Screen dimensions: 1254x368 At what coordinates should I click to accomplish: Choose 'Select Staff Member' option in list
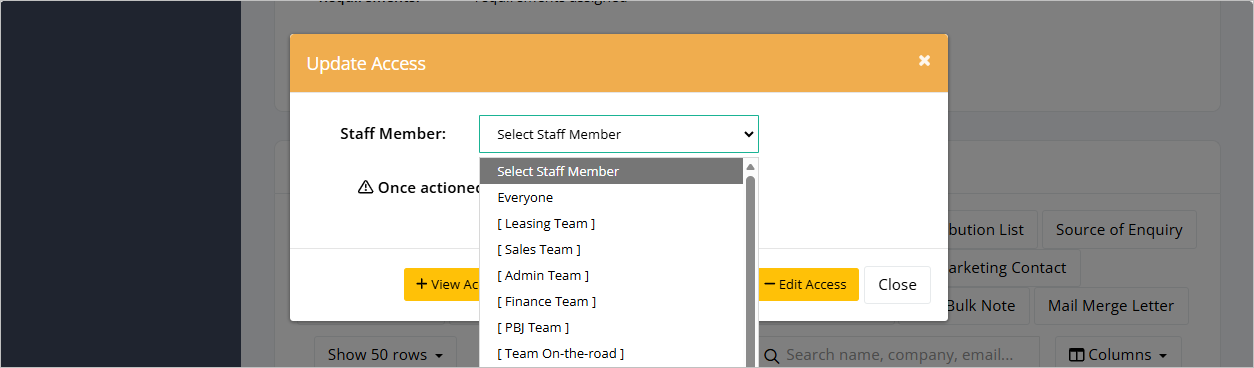(611, 171)
